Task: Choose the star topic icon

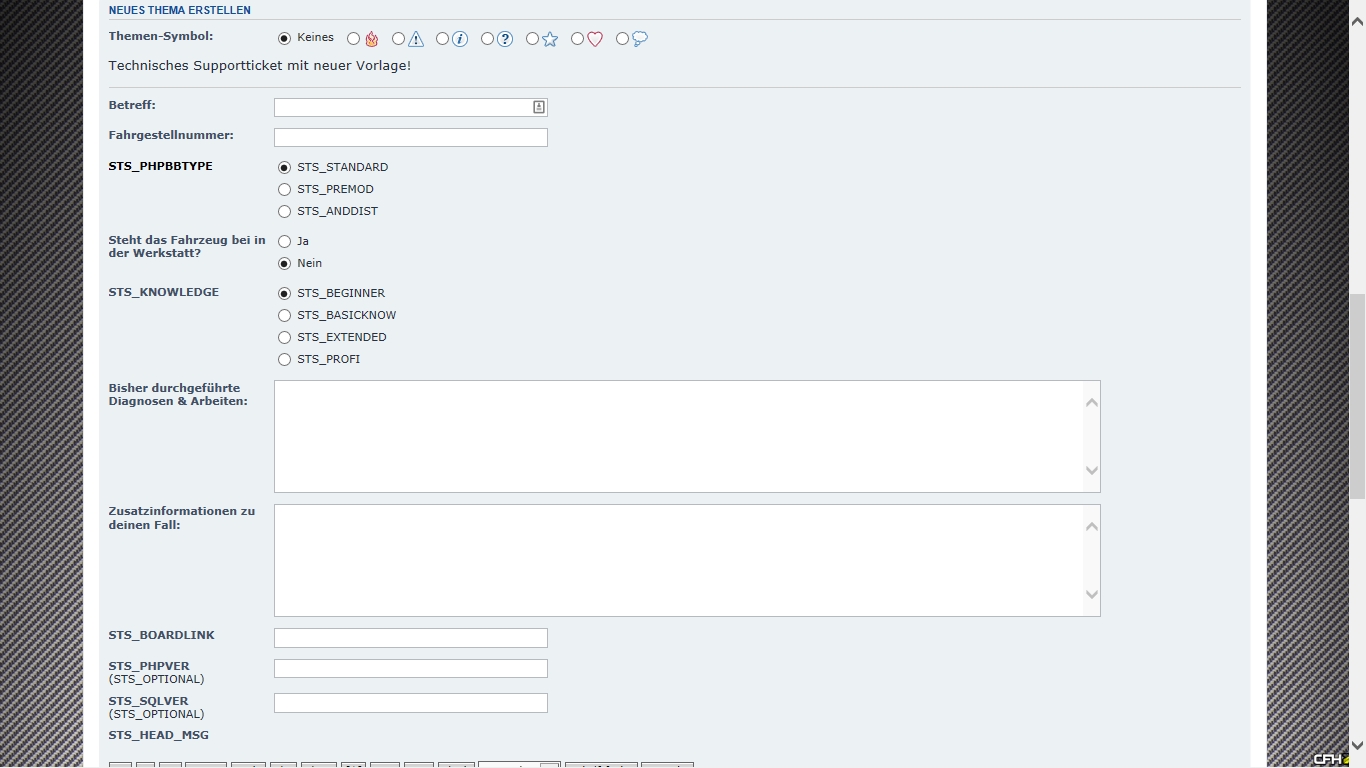Action: point(533,39)
